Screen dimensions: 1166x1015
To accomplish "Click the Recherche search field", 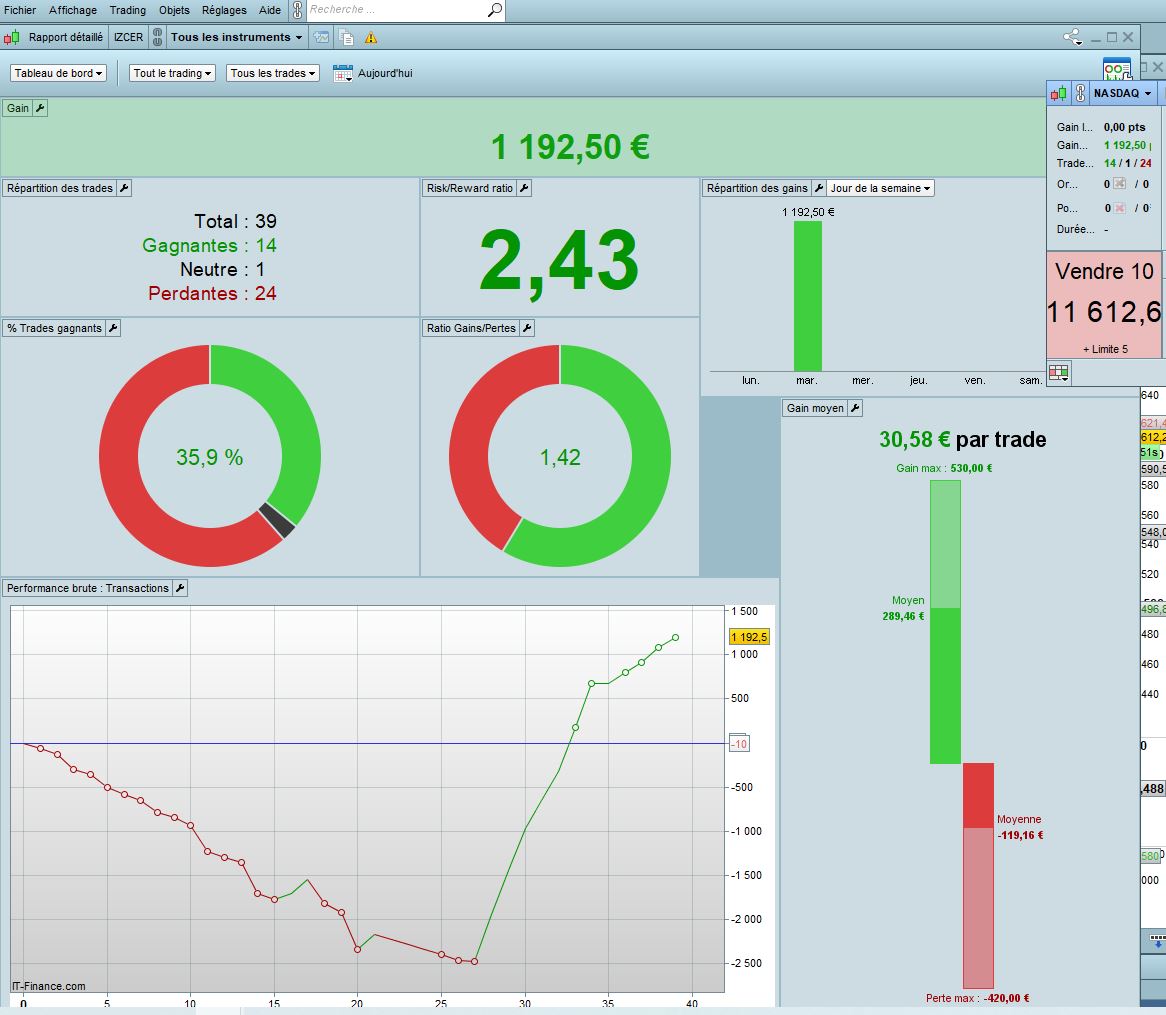I will click(x=396, y=10).
